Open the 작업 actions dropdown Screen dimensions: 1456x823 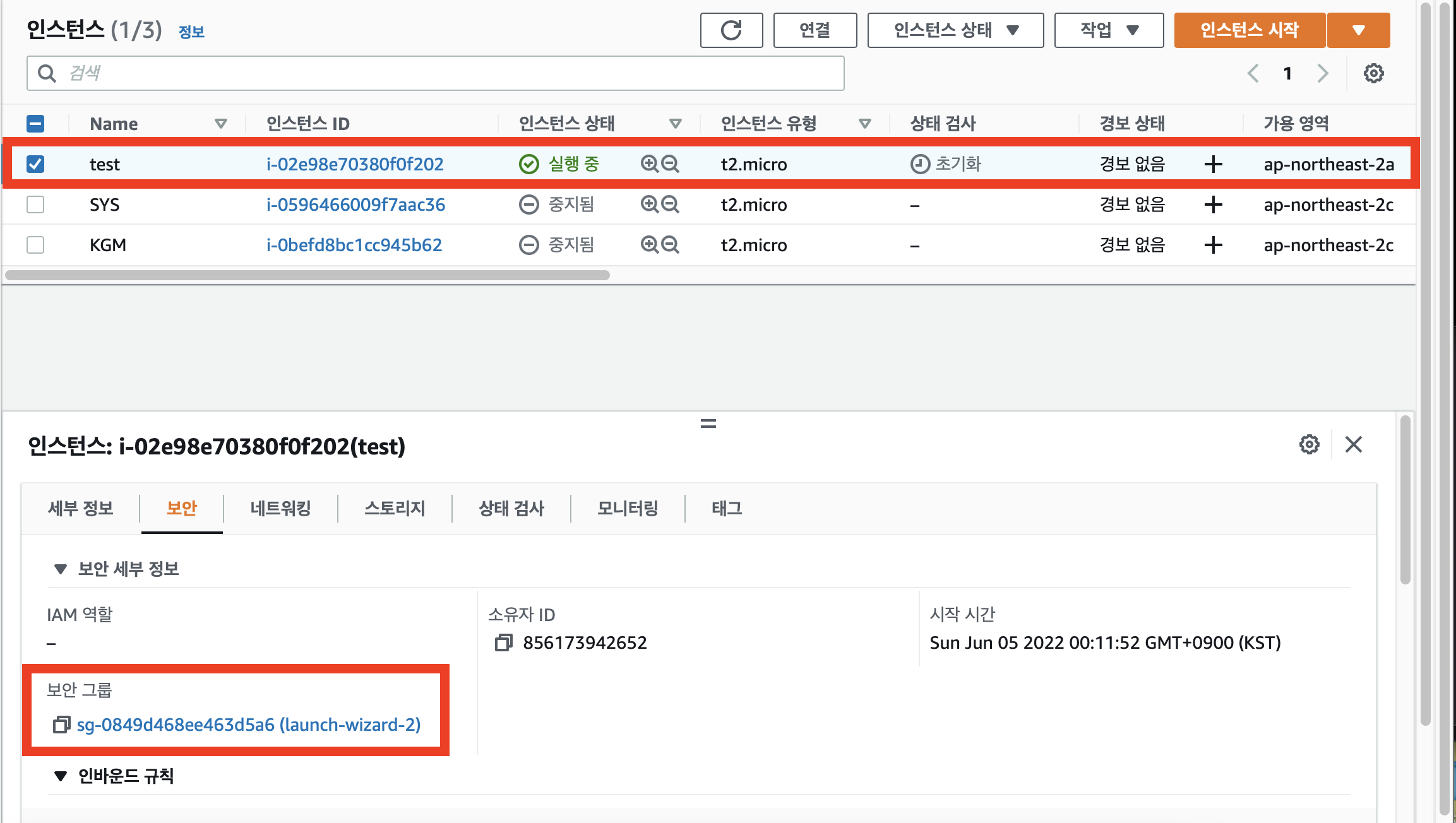[1109, 30]
